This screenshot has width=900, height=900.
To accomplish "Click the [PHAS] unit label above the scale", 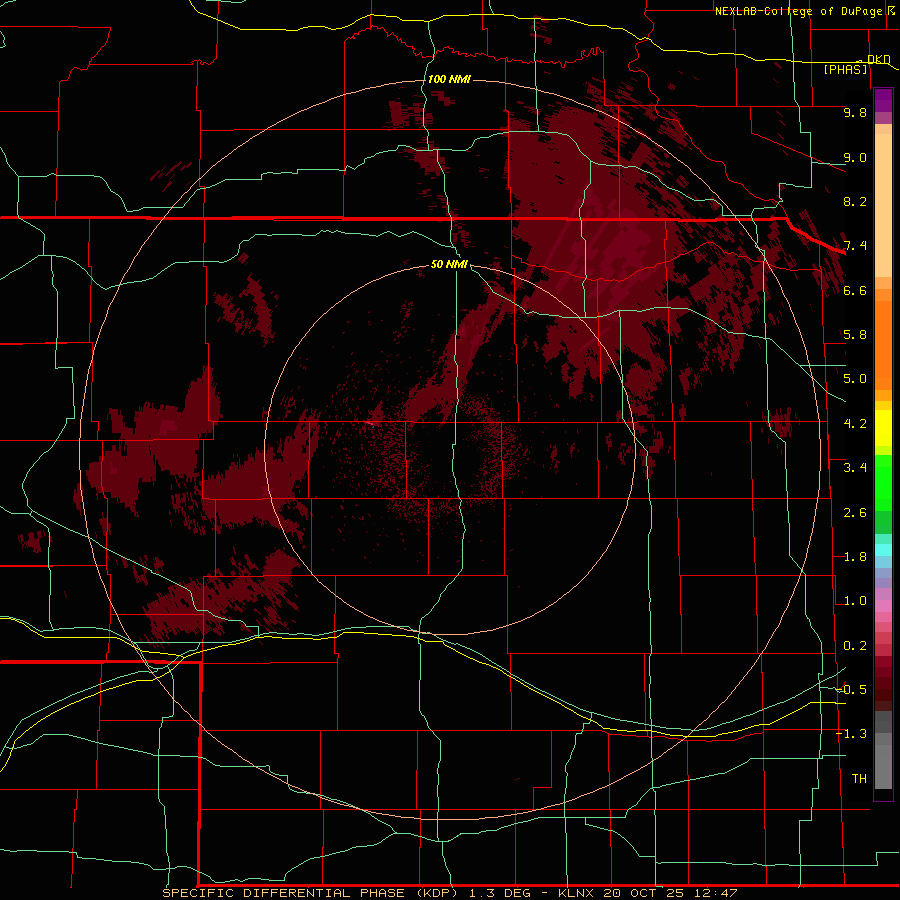I will 845,69.
